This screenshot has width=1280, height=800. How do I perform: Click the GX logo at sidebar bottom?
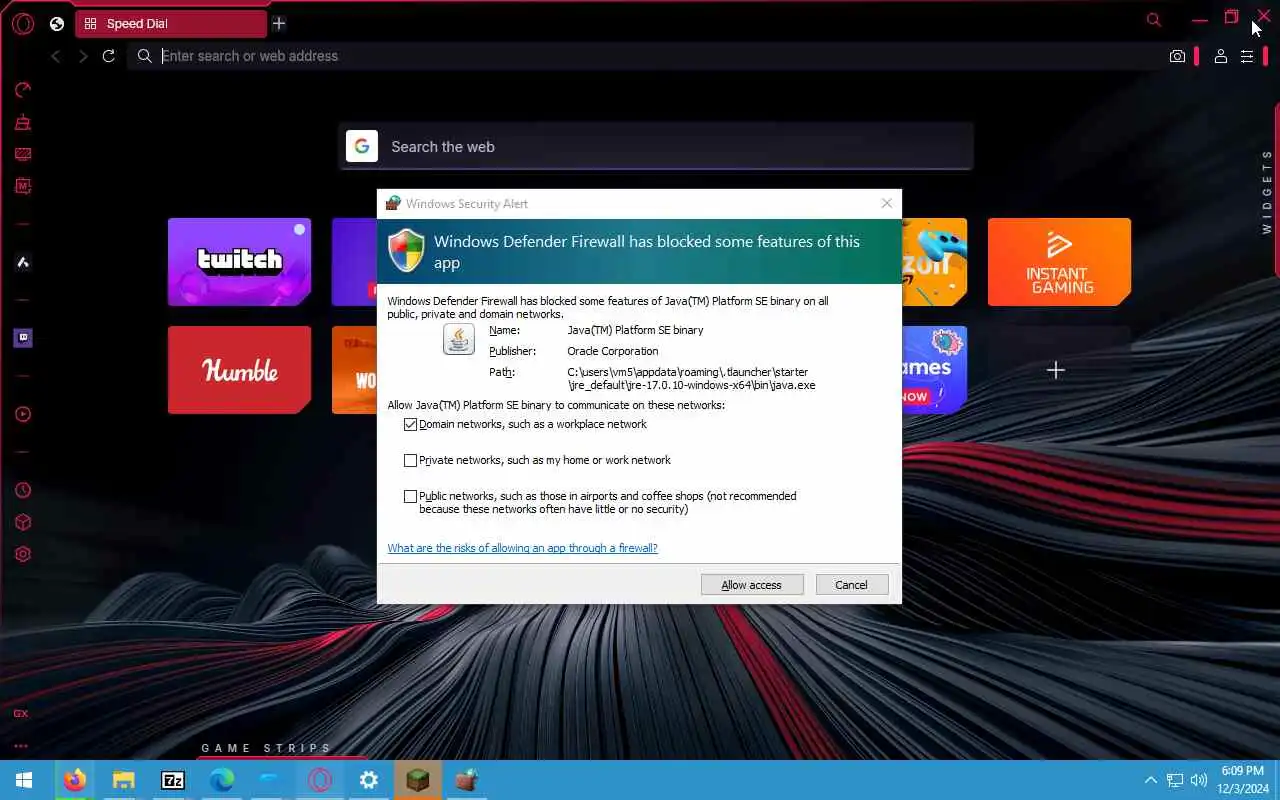pyautogui.click(x=21, y=714)
